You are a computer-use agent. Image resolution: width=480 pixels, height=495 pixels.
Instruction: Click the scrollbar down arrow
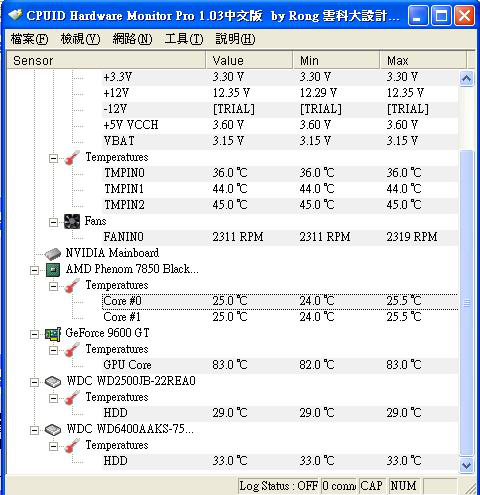466,465
